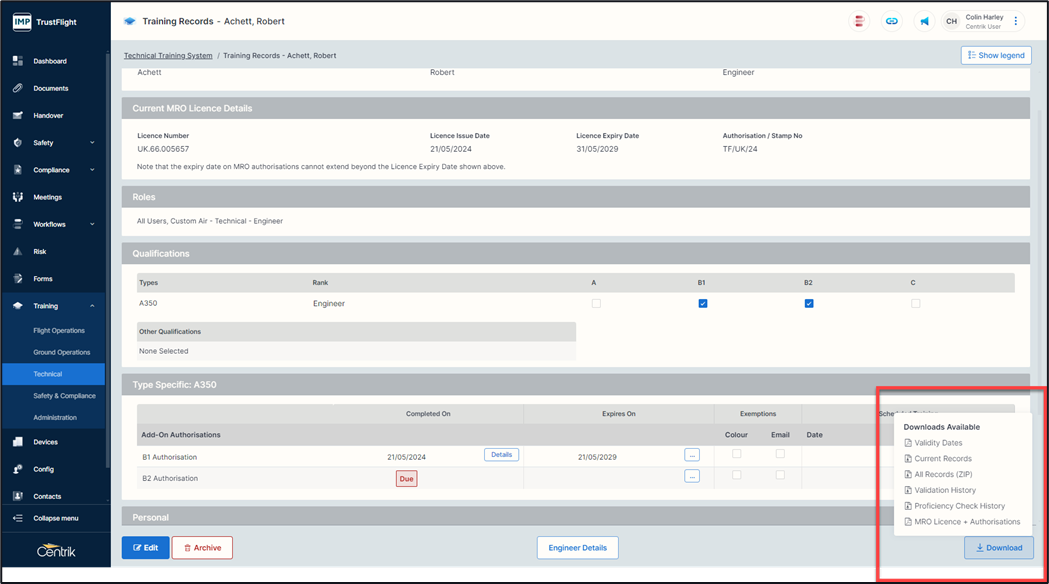This screenshot has height=584, width=1049.
Task: Open the Risk warning icon
Action: click(x=18, y=252)
